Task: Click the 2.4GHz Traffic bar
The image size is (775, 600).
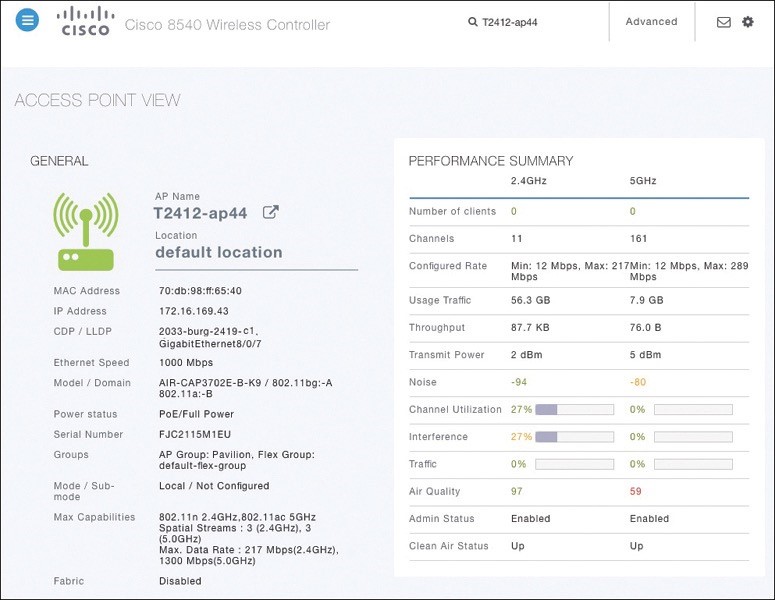Action: 574,464
